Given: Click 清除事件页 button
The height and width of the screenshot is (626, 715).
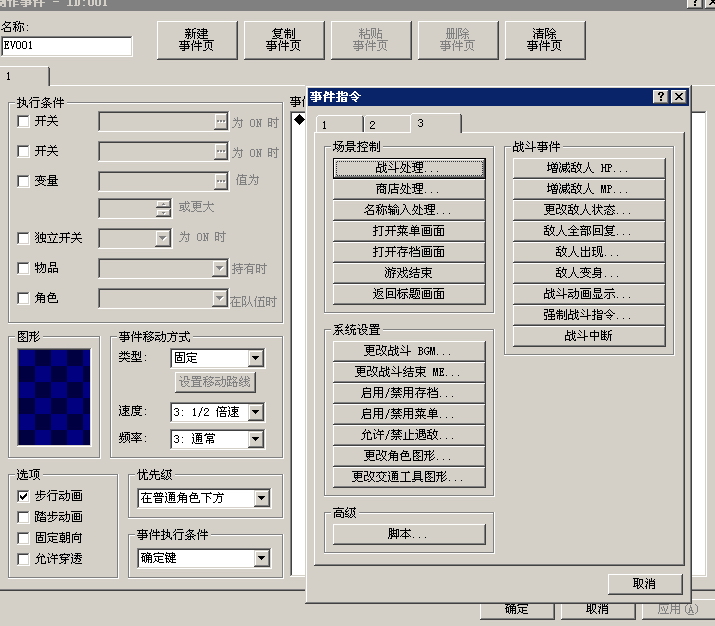Looking at the screenshot, I should (545, 40).
